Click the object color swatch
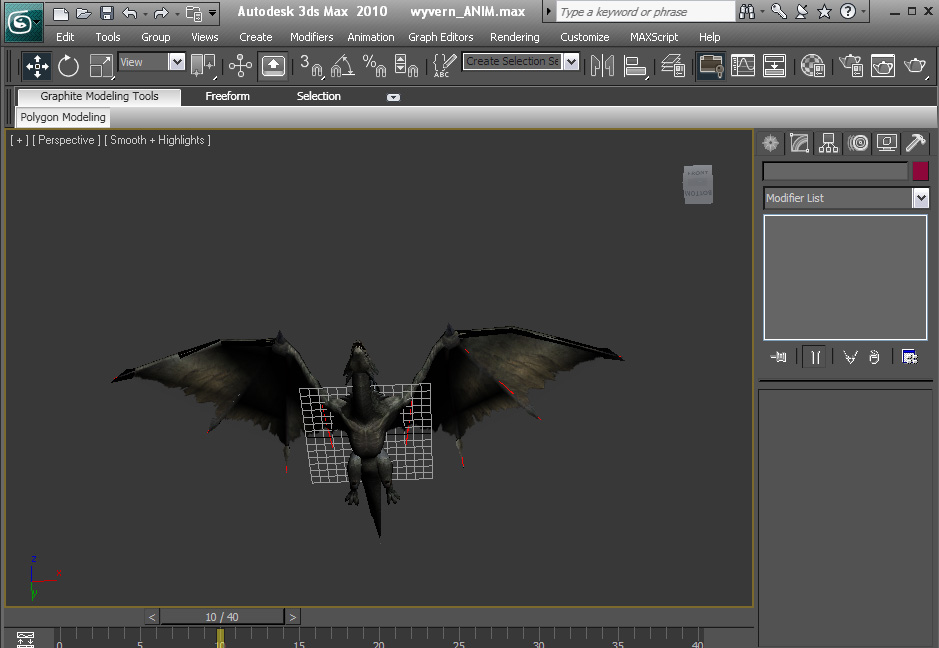The image size is (939, 648). pos(920,171)
